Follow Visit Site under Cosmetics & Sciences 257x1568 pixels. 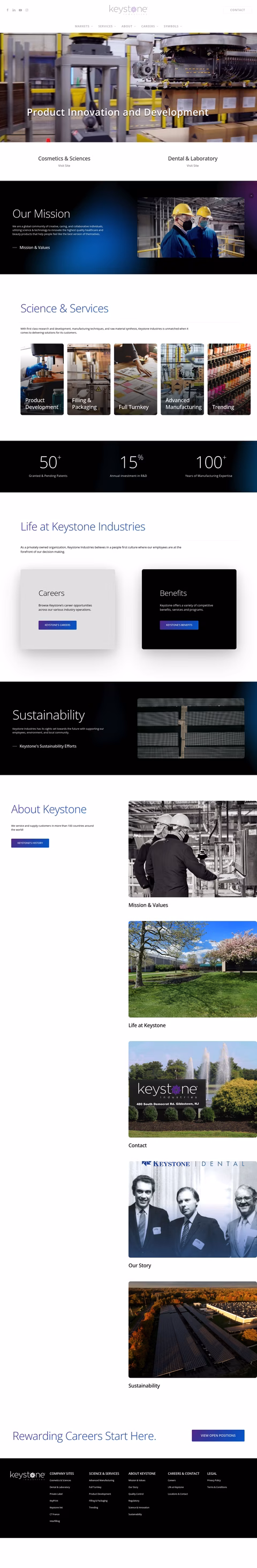(x=64, y=166)
